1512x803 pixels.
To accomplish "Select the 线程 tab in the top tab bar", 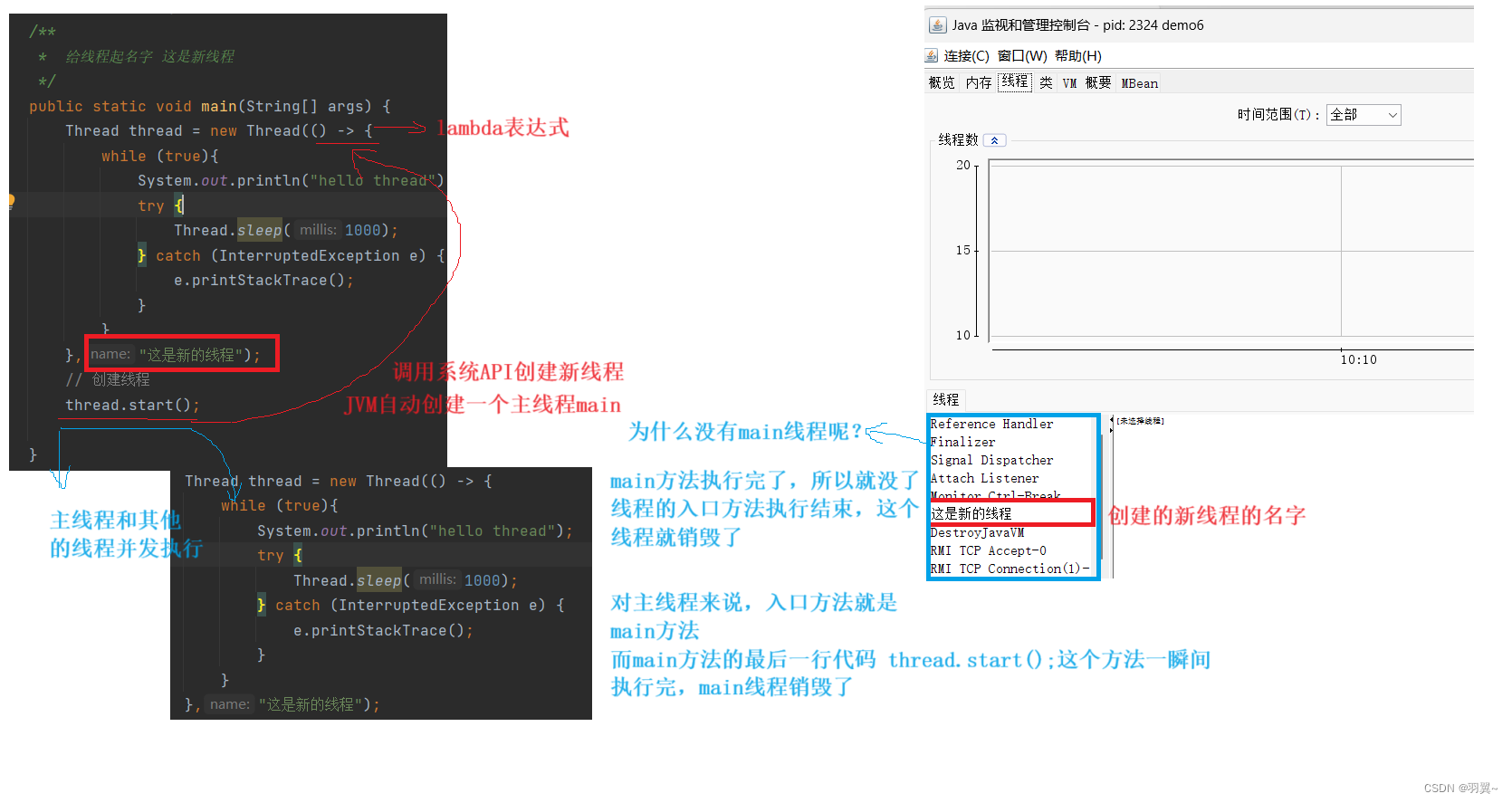I will point(1015,82).
